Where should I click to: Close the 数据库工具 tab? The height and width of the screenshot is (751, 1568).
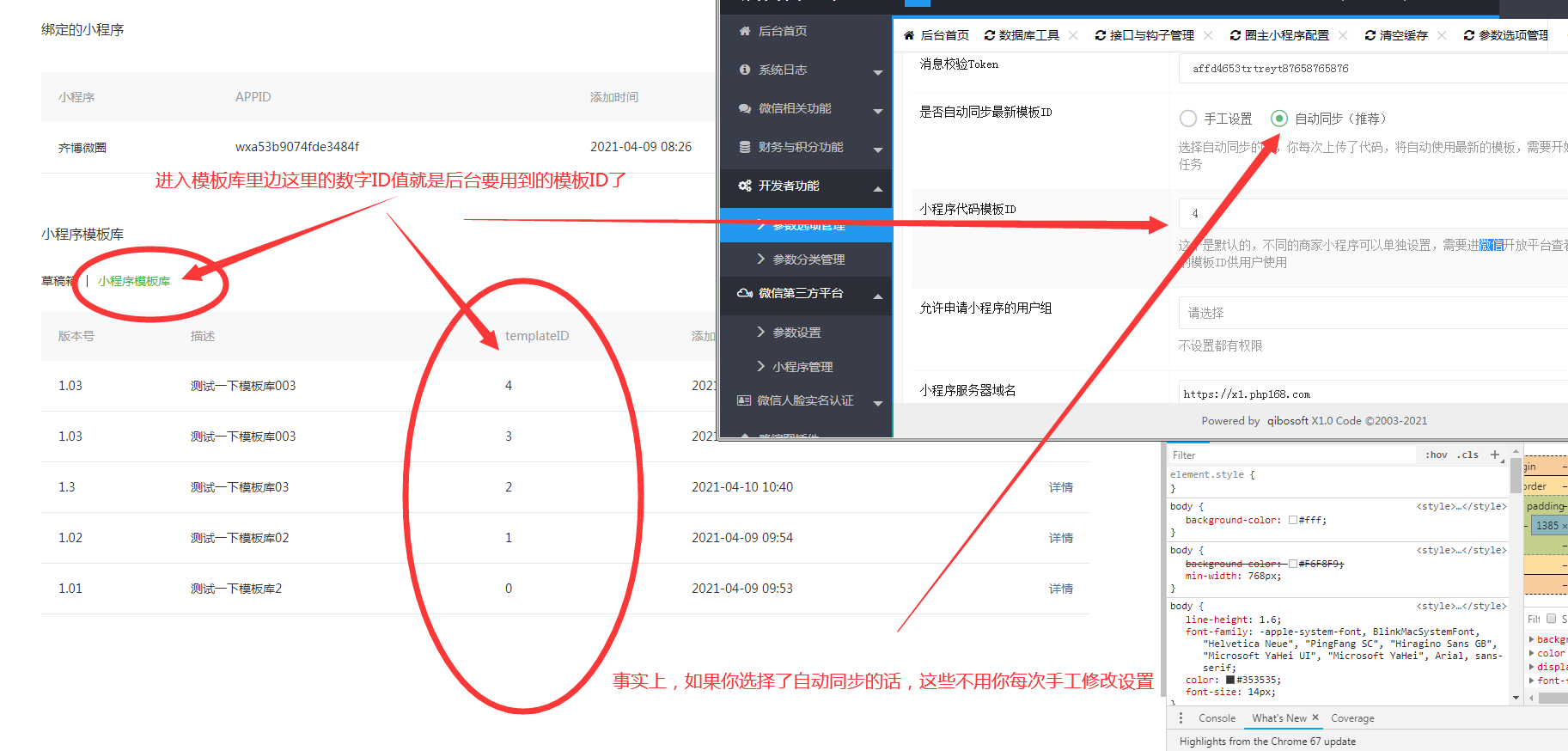coord(1073,35)
